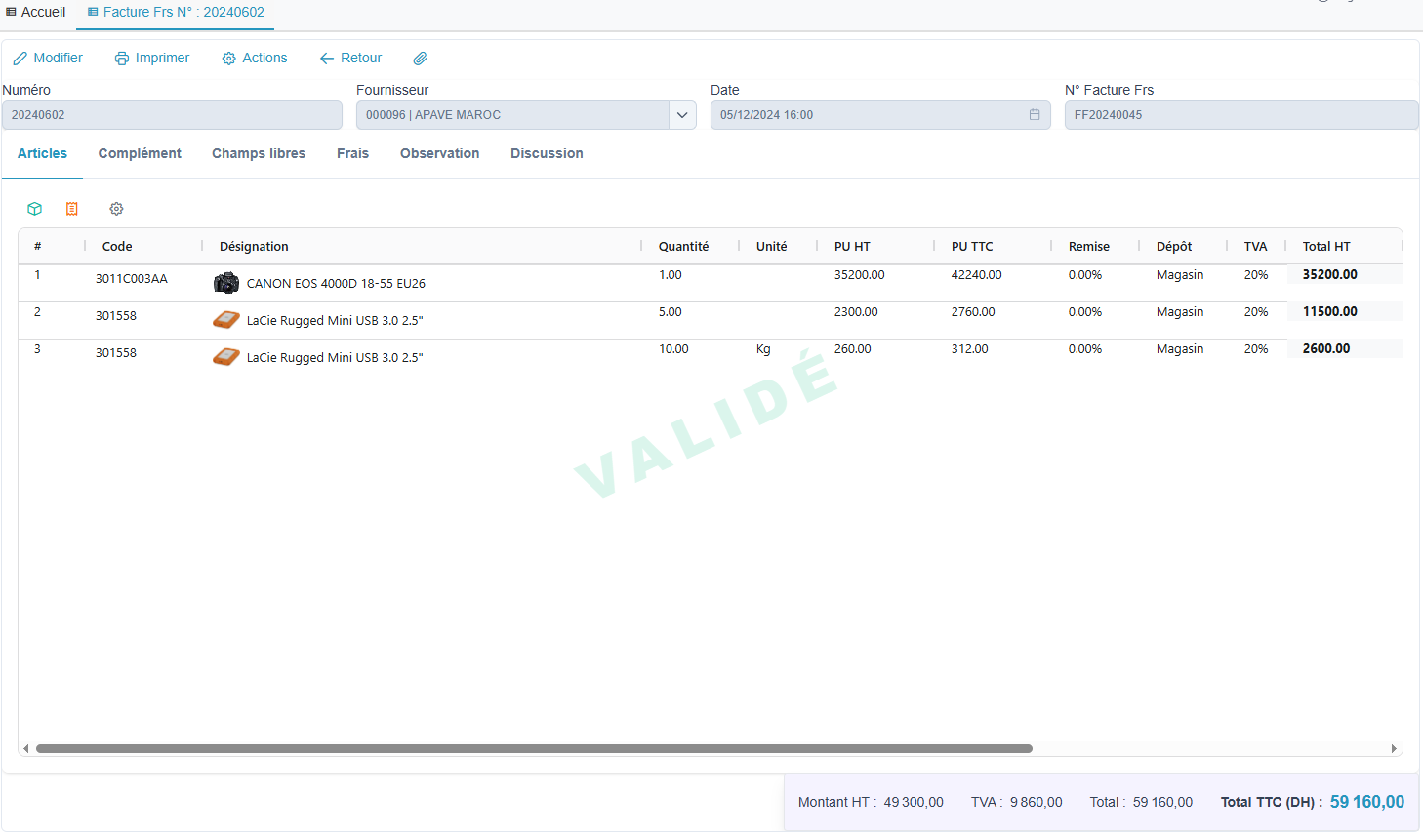Click the calendar icon in Date field
Image resolution: width=1423 pixels, height=840 pixels.
[x=1035, y=115]
